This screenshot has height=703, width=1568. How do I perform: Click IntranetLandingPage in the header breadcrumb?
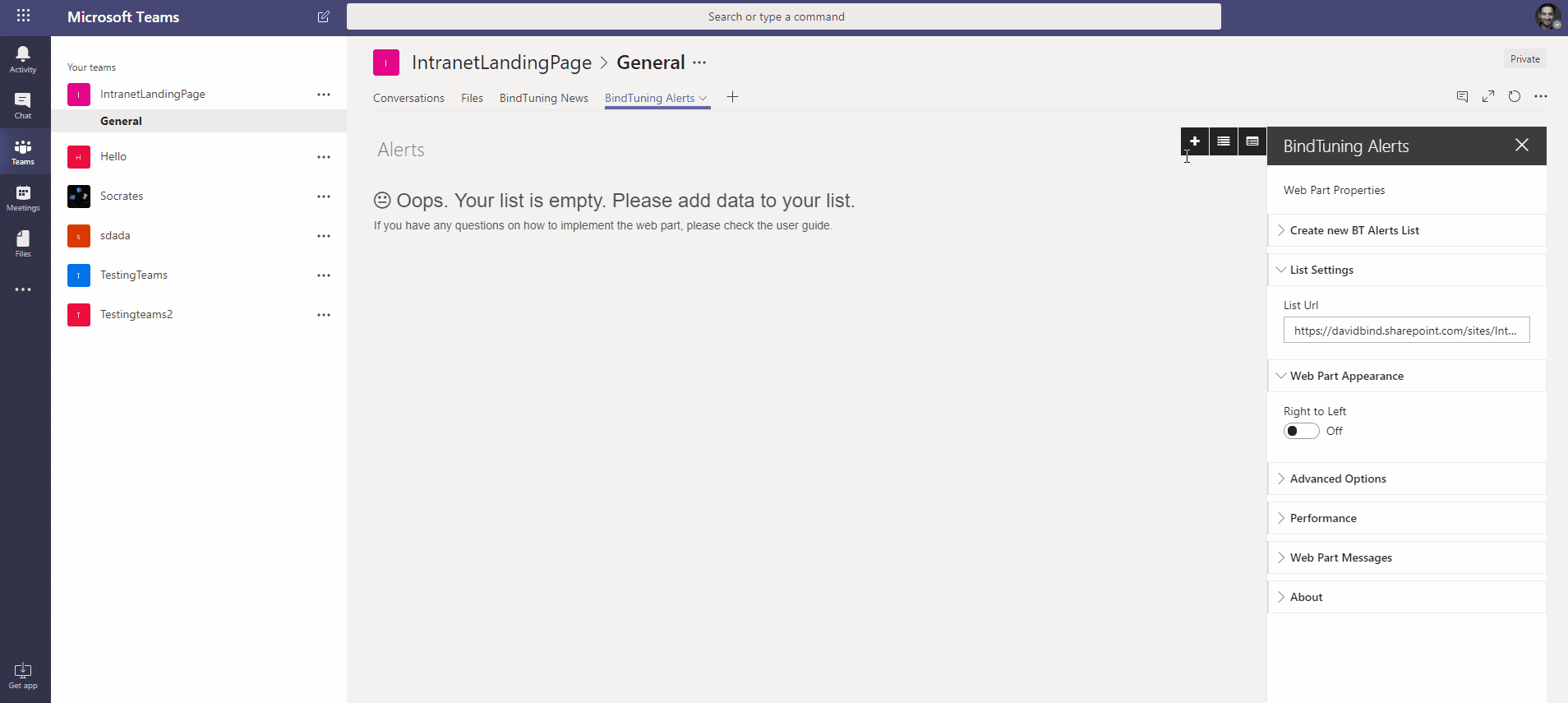tap(501, 62)
